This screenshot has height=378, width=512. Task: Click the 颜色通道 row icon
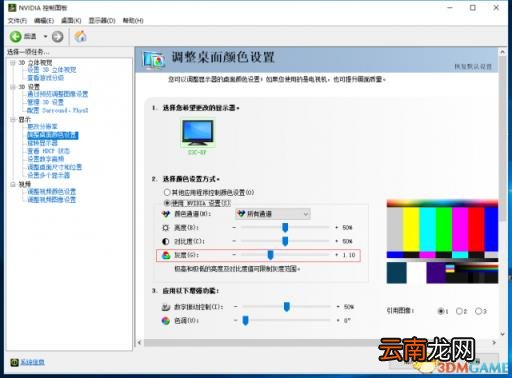[166, 214]
